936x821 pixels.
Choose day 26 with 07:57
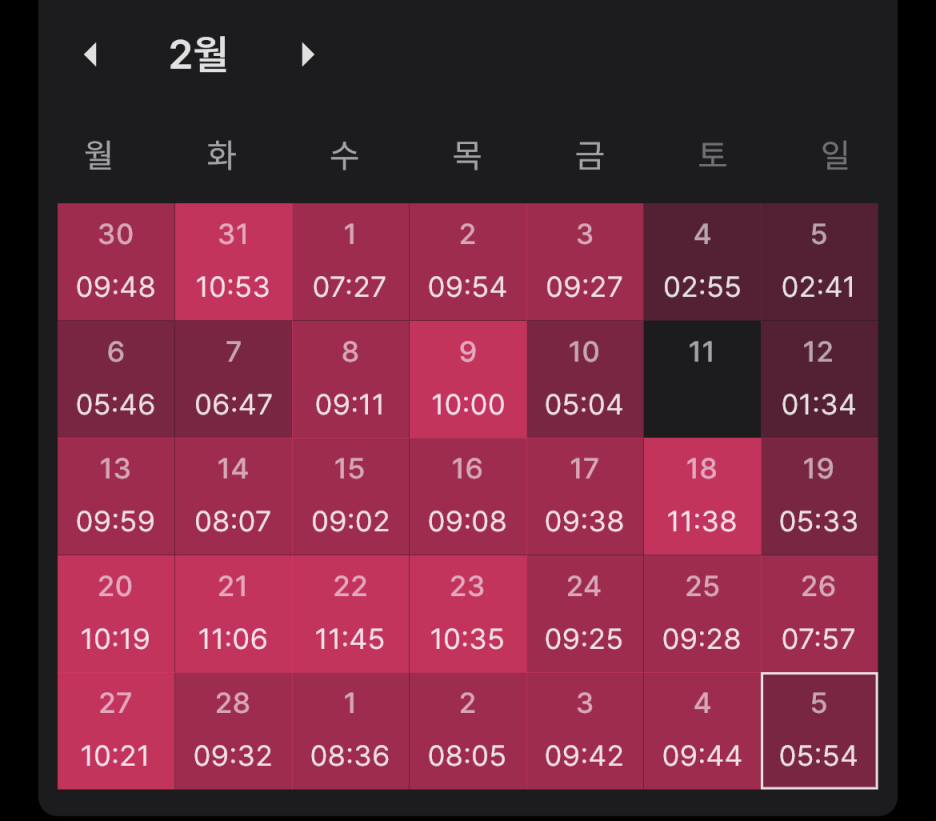pos(819,613)
